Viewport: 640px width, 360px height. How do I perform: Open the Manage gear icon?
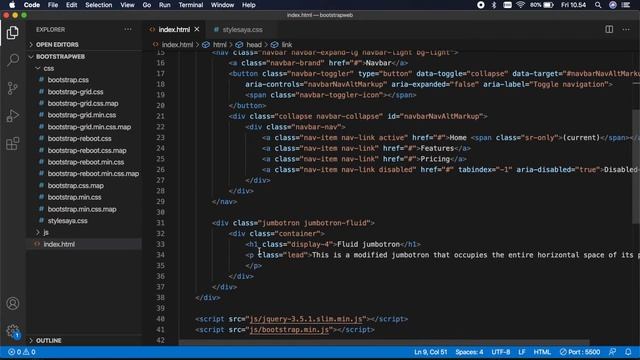point(13,331)
